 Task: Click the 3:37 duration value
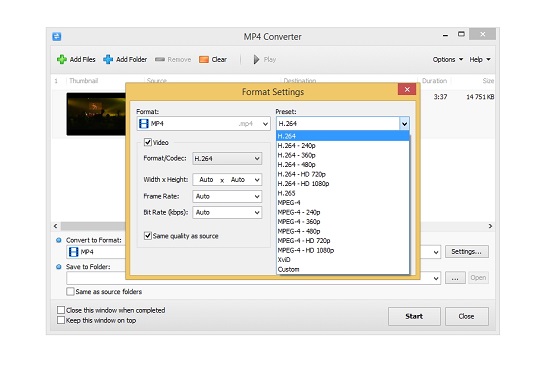(440, 97)
